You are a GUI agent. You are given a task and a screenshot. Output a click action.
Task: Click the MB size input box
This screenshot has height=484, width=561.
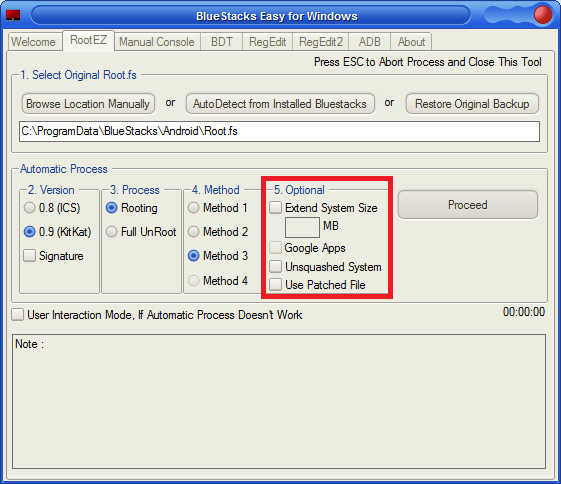point(302,227)
